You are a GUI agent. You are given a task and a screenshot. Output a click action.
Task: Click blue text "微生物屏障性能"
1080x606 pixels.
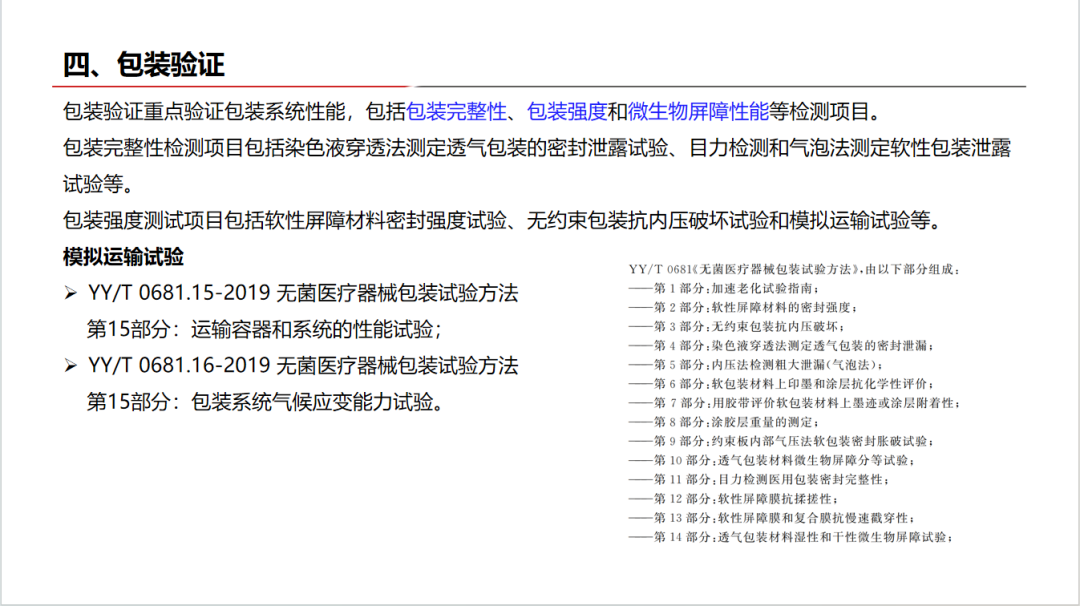pyautogui.click(x=698, y=111)
